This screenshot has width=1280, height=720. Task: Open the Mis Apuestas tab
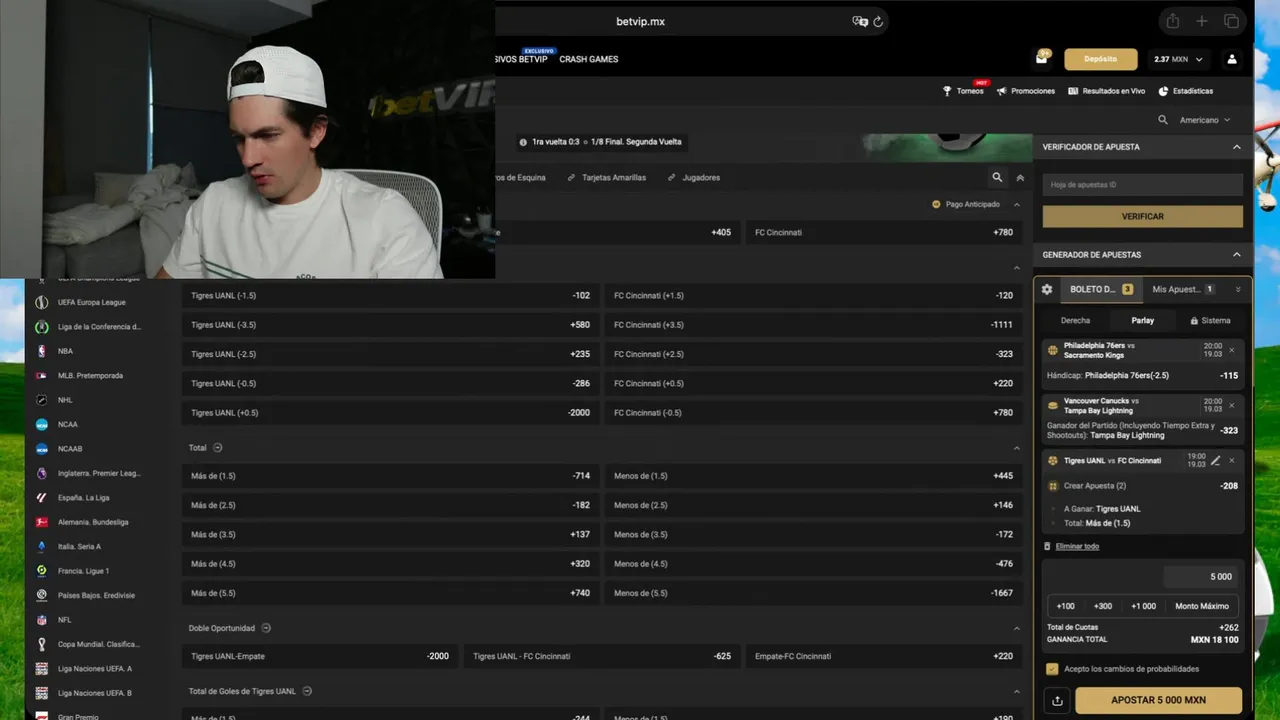click(1183, 289)
